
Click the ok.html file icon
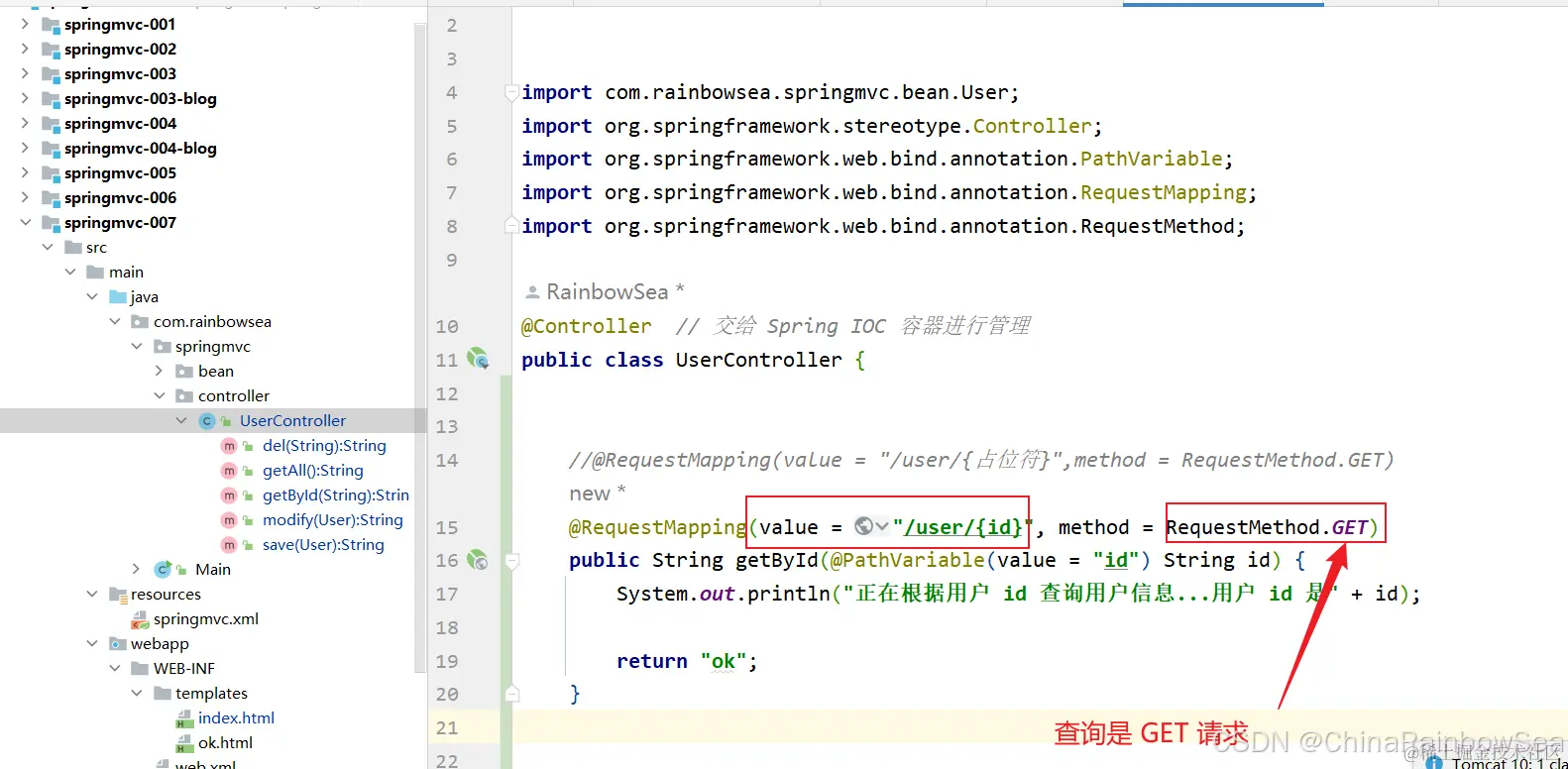184,743
